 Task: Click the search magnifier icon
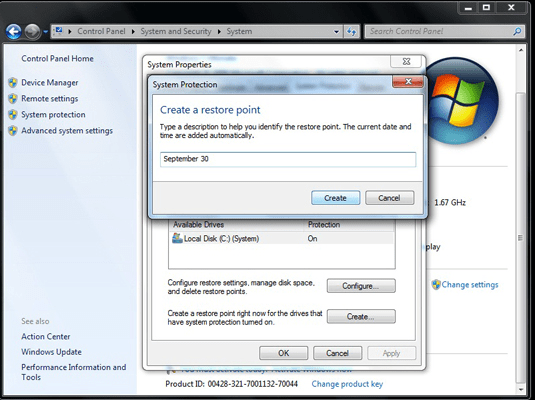pos(517,31)
